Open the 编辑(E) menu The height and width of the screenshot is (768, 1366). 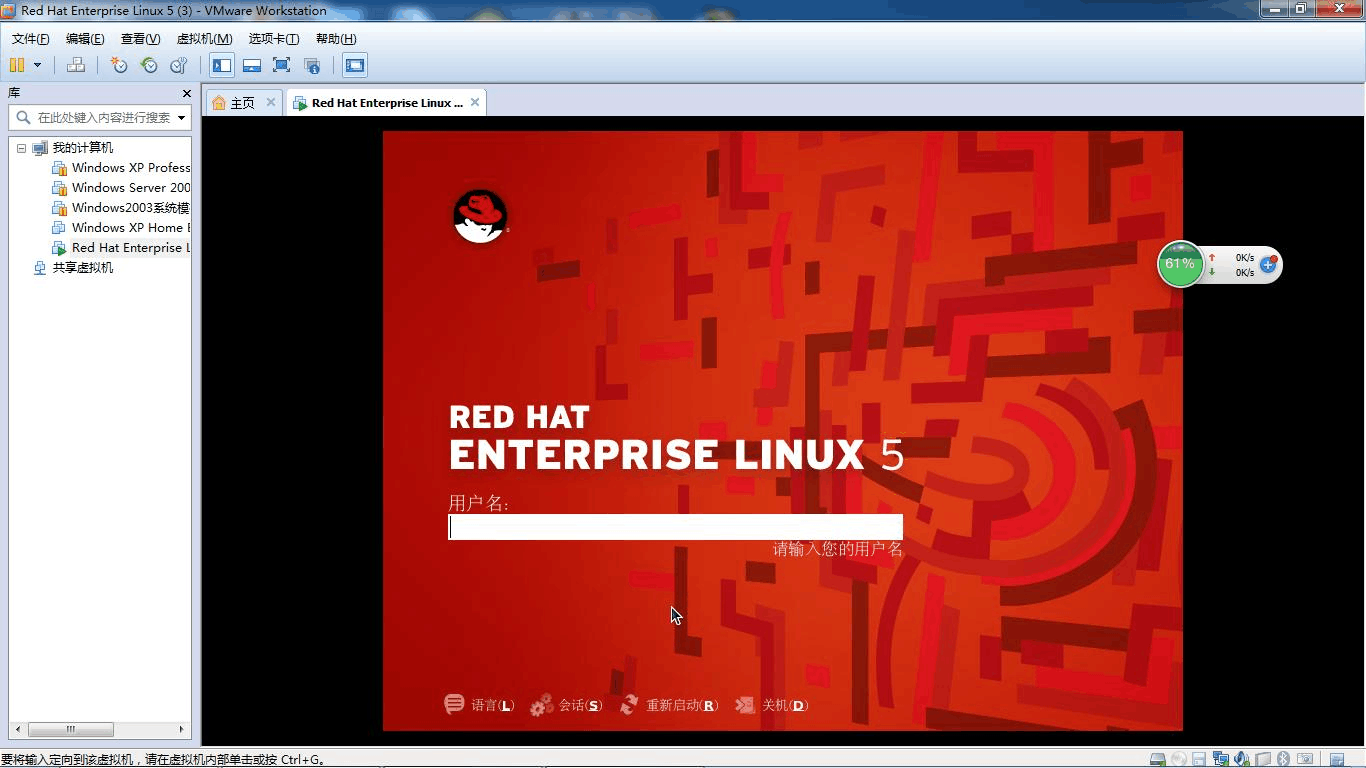pyautogui.click(x=85, y=39)
